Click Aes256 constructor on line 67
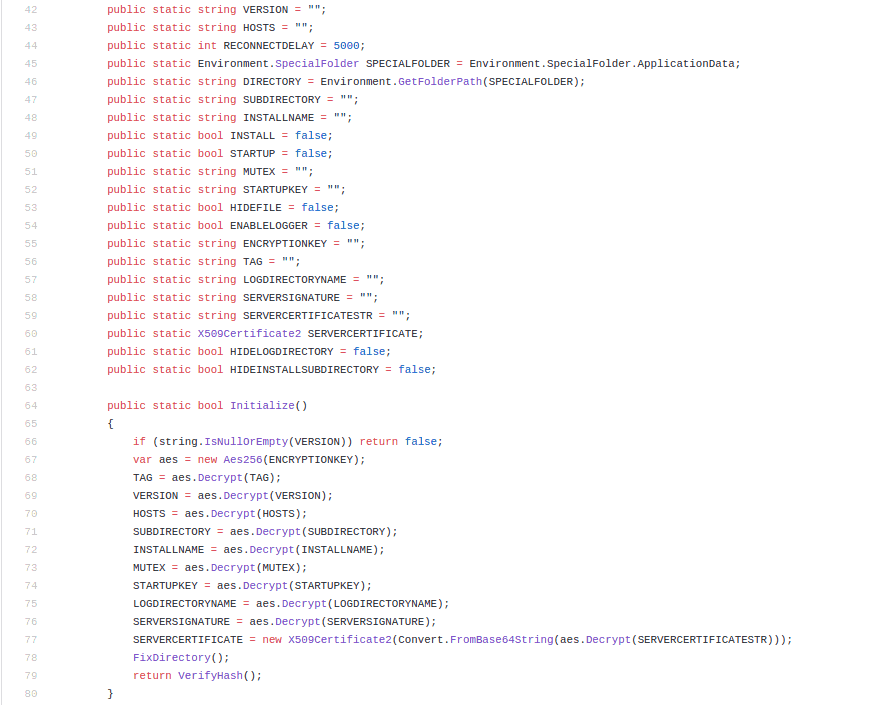Screen dimensions: 881x705 tap(243, 460)
